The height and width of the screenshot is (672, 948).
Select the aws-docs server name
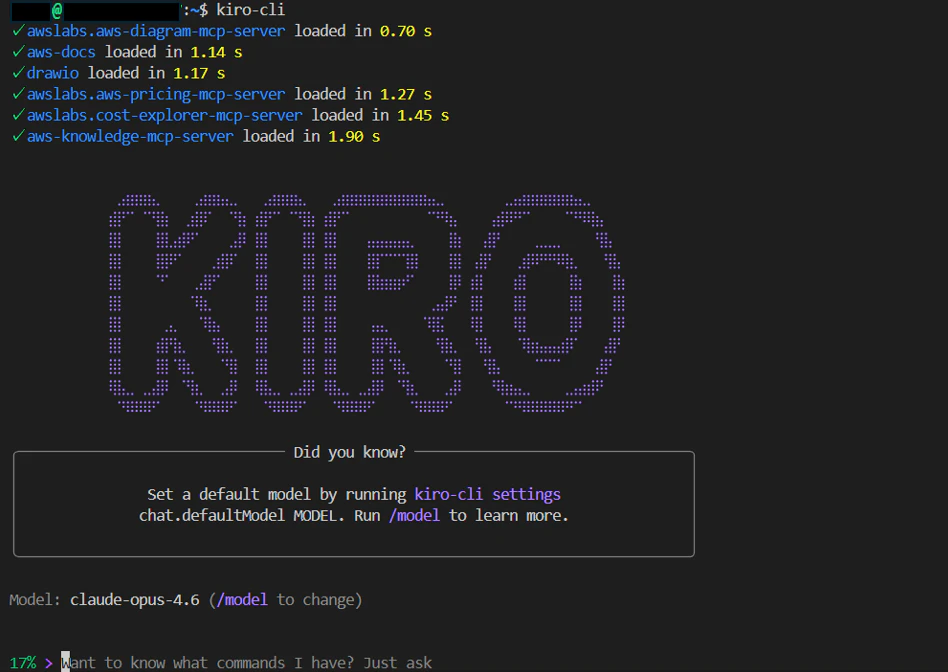point(61,52)
